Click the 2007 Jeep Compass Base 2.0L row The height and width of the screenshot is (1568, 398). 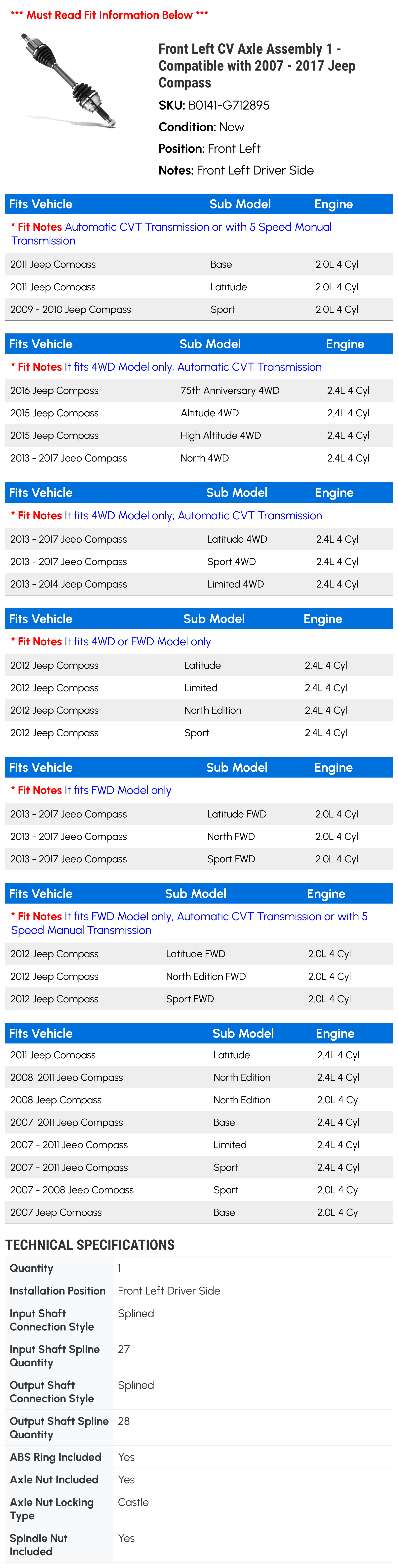coord(199,1212)
